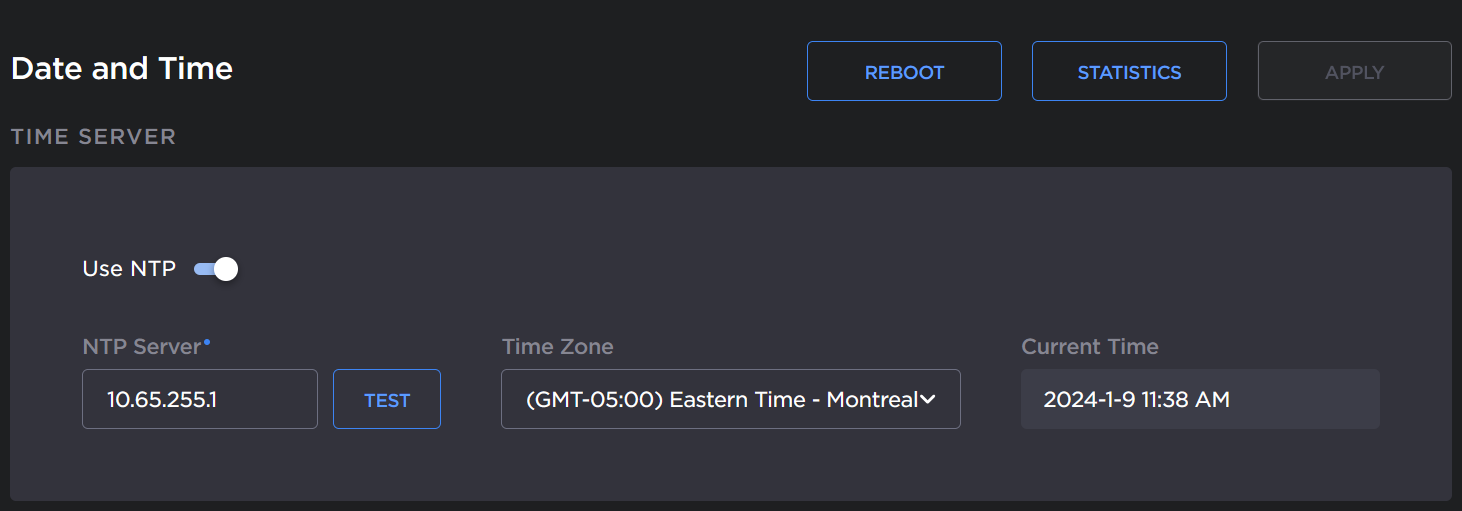The height and width of the screenshot is (511, 1462).
Task: Click the 'Date and Time' page heading
Action: pos(122,69)
